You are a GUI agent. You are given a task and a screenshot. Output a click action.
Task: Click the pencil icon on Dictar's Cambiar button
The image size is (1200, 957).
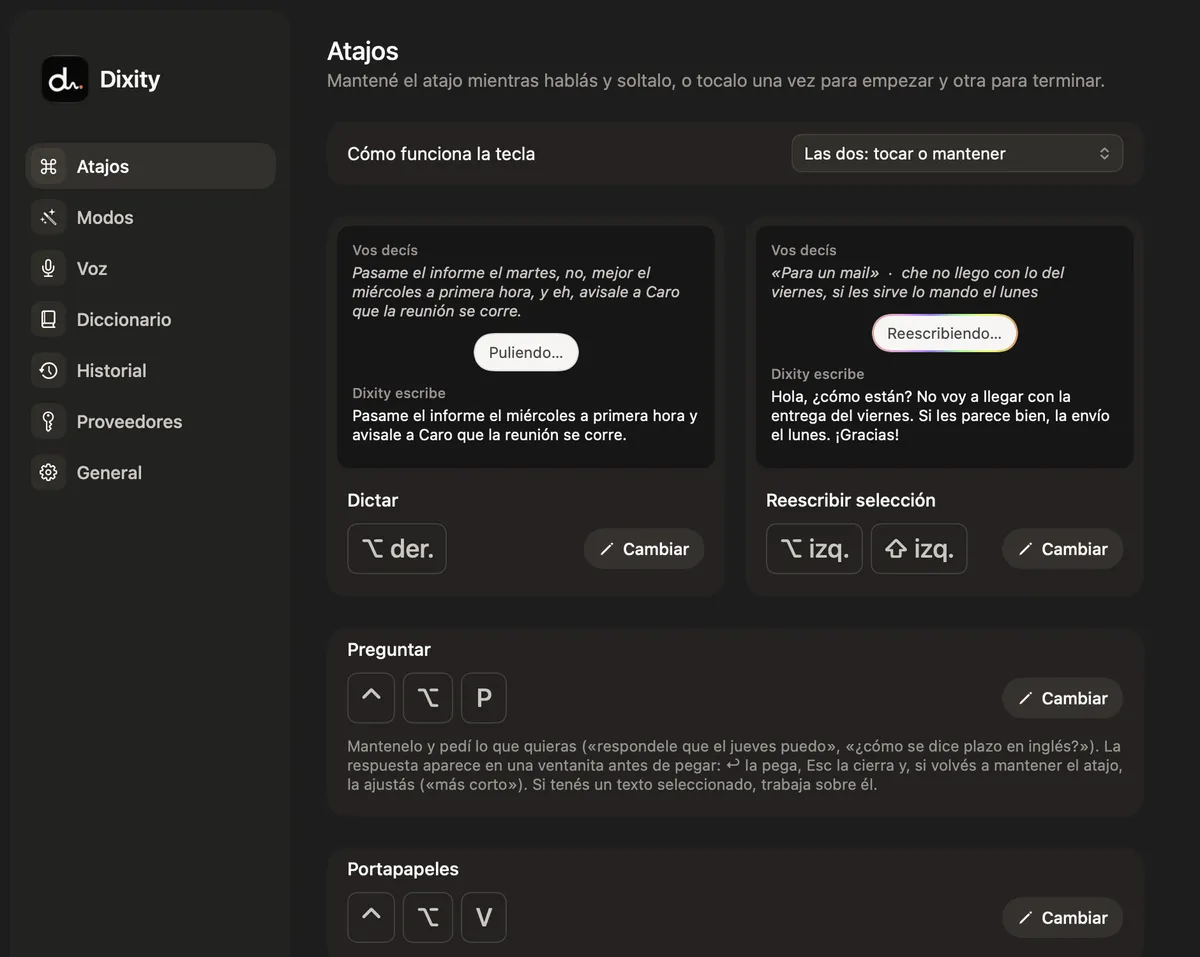607,549
